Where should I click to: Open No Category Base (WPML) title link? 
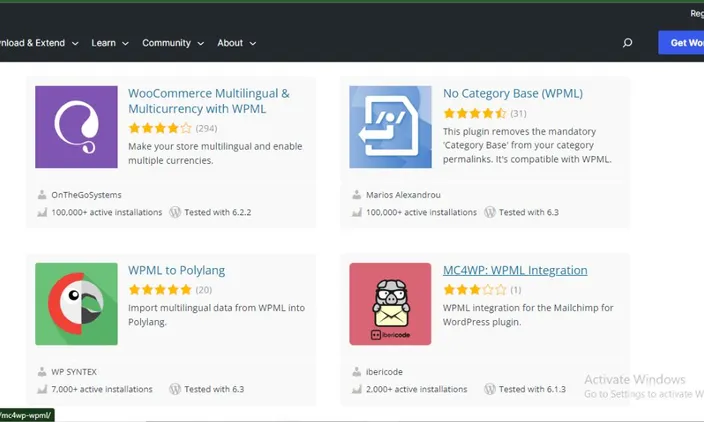(513, 93)
